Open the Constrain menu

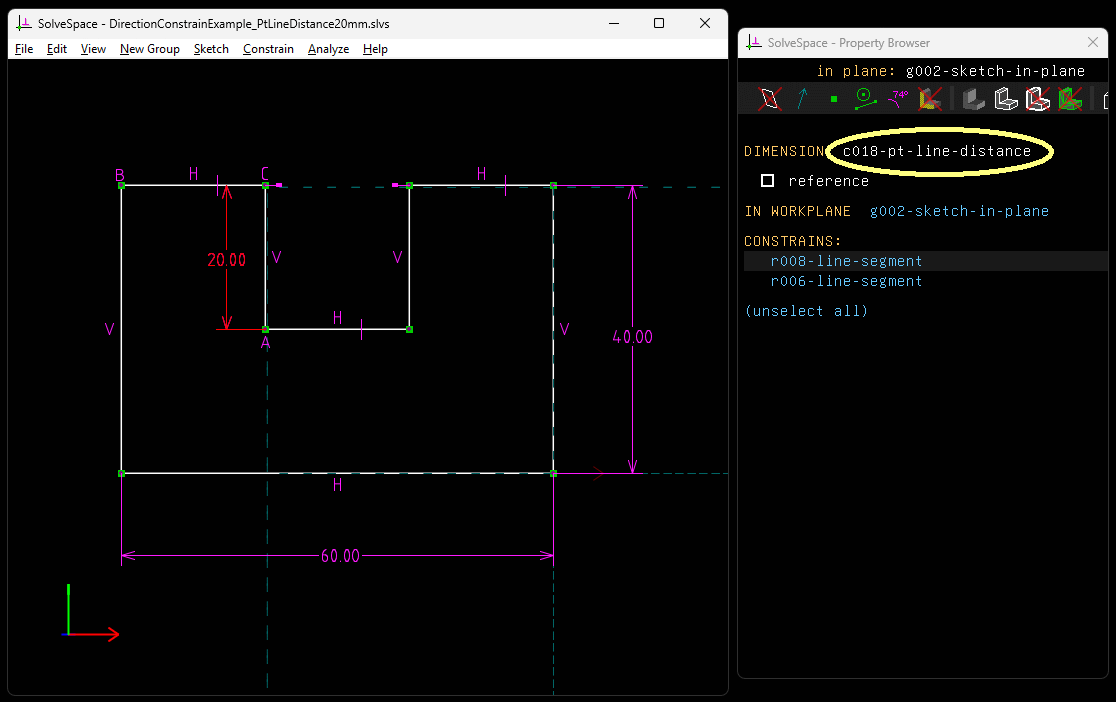click(x=268, y=49)
